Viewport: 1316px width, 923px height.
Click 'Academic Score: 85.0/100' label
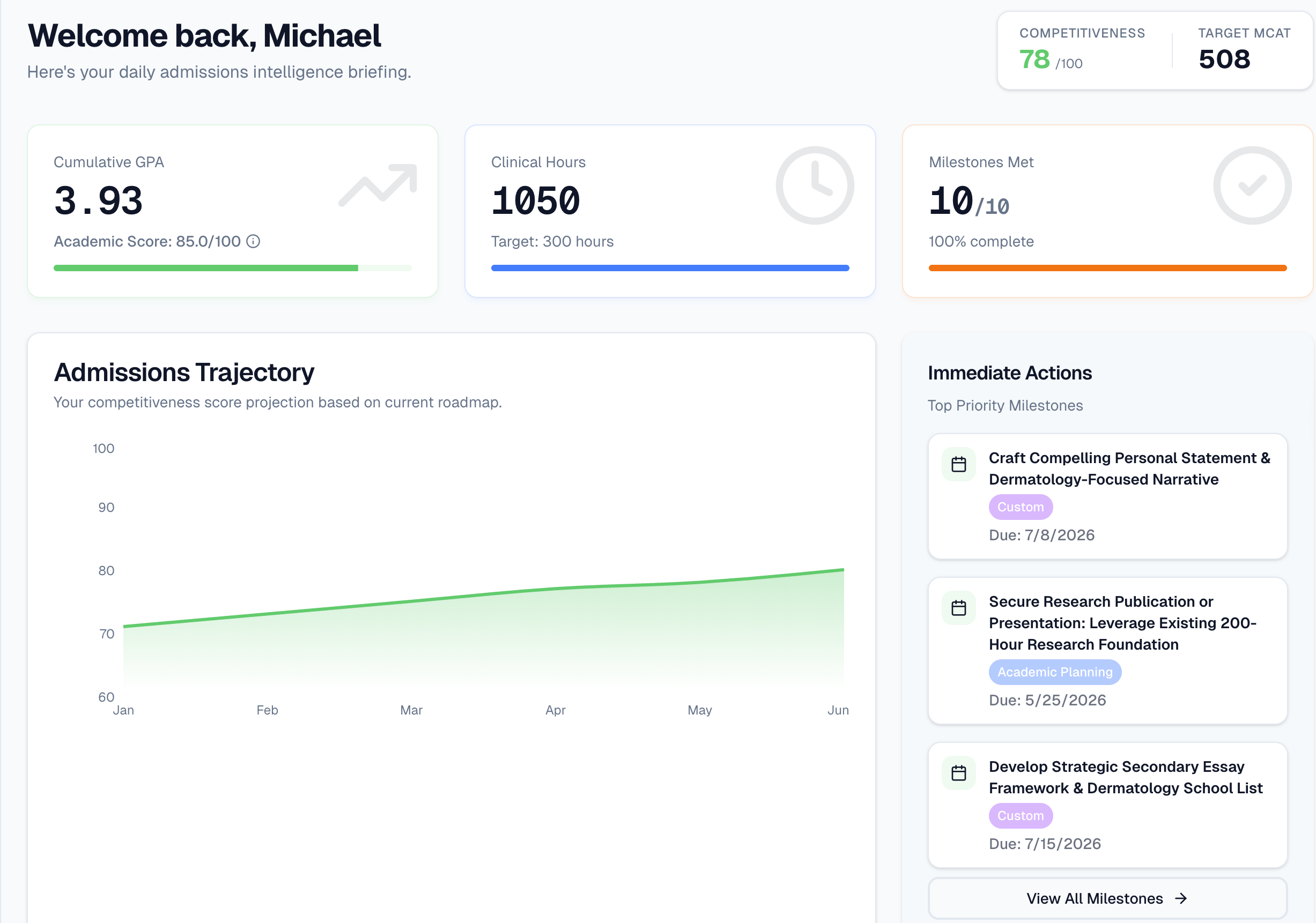[147, 242]
